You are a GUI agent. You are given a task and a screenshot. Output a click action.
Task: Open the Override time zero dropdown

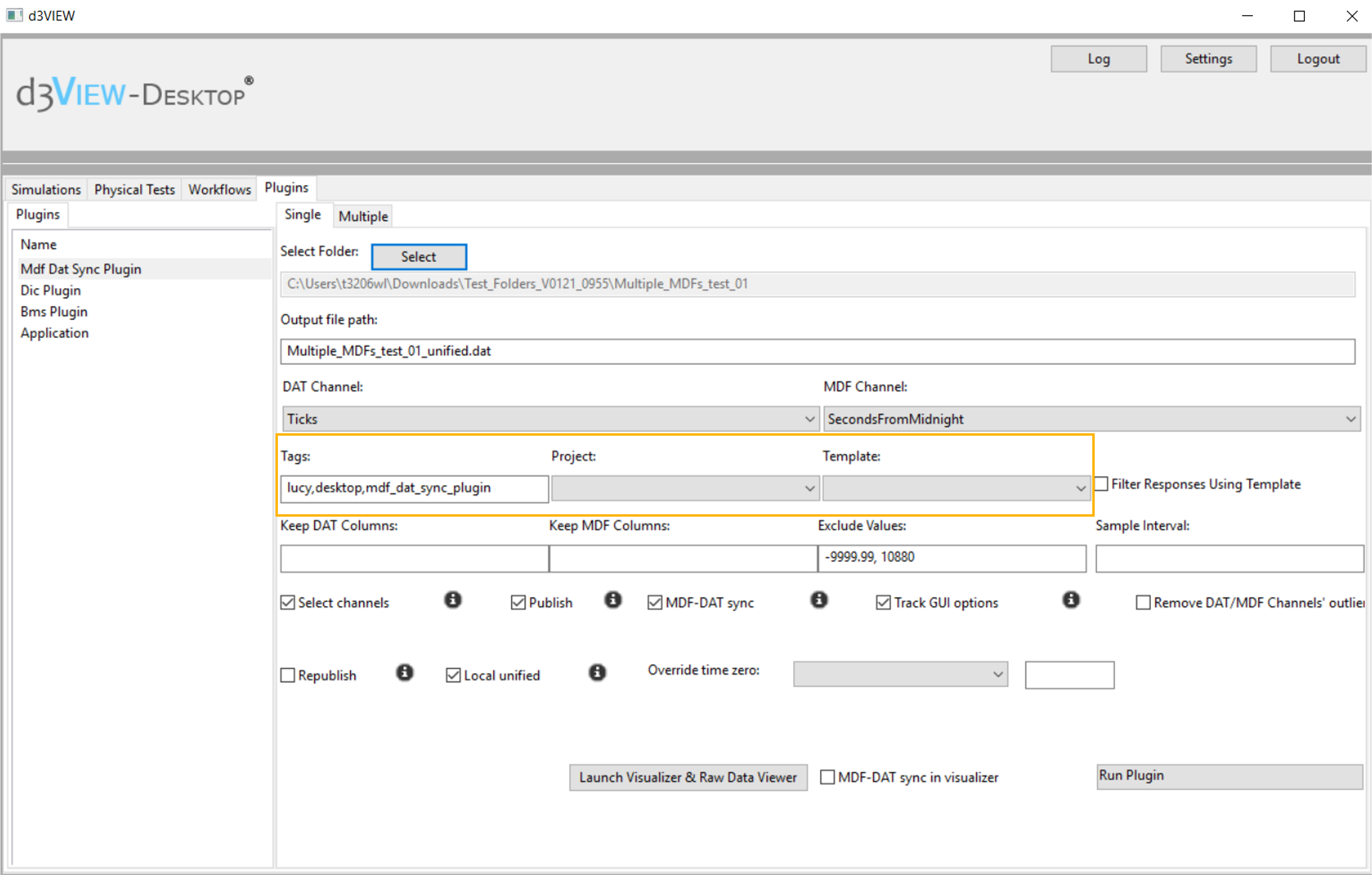coord(900,674)
